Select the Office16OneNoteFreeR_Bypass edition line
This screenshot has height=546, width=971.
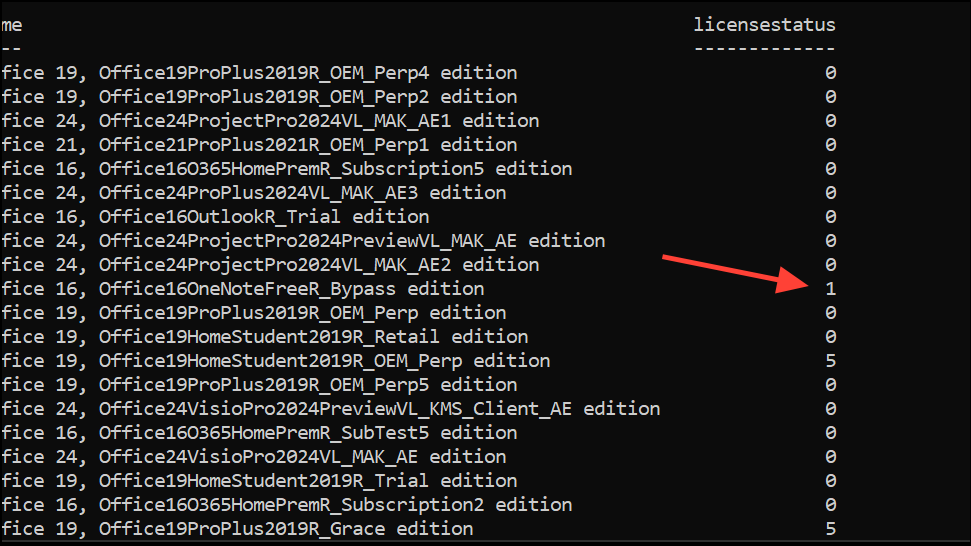pos(290,289)
